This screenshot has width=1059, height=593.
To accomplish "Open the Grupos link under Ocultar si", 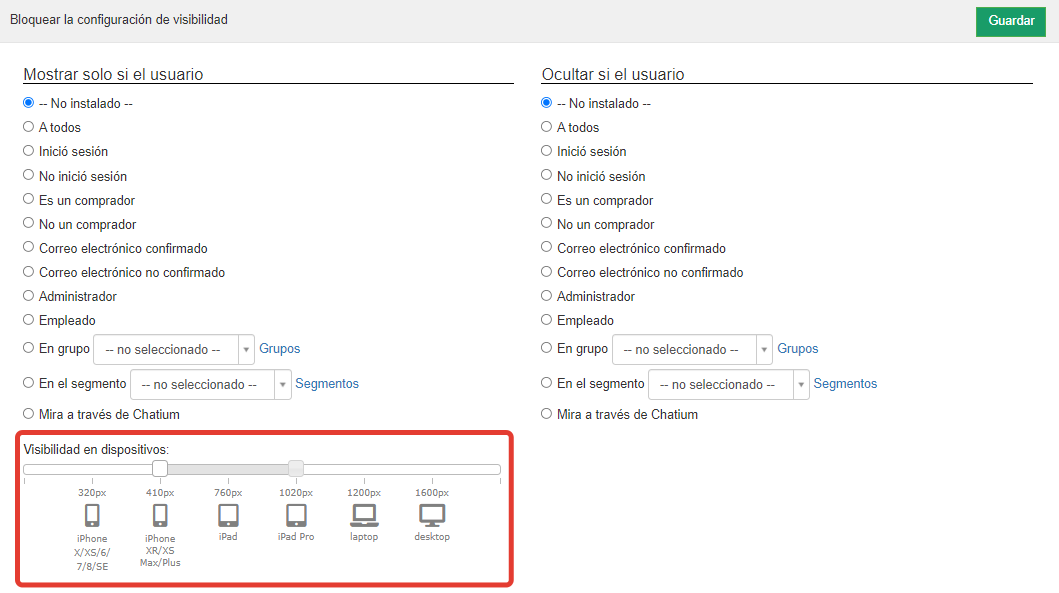I will [x=798, y=349].
